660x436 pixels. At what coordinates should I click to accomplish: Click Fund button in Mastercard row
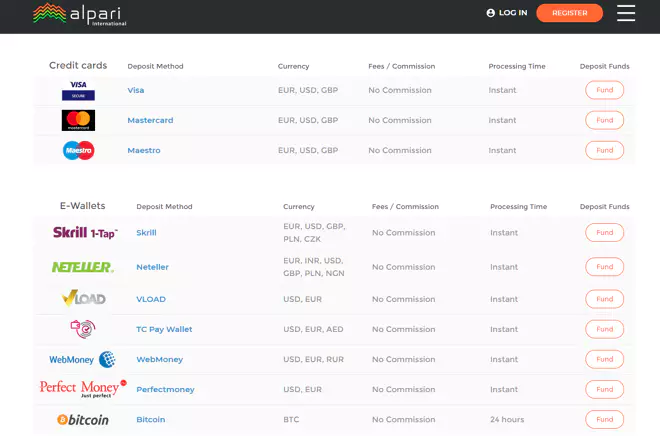604,120
